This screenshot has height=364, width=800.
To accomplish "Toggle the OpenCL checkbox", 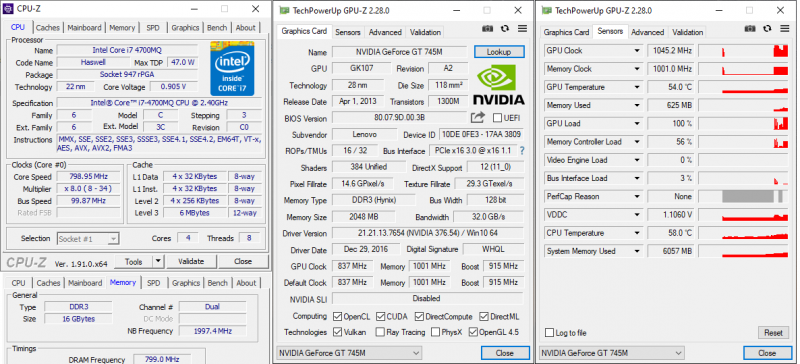I will 337,317.
